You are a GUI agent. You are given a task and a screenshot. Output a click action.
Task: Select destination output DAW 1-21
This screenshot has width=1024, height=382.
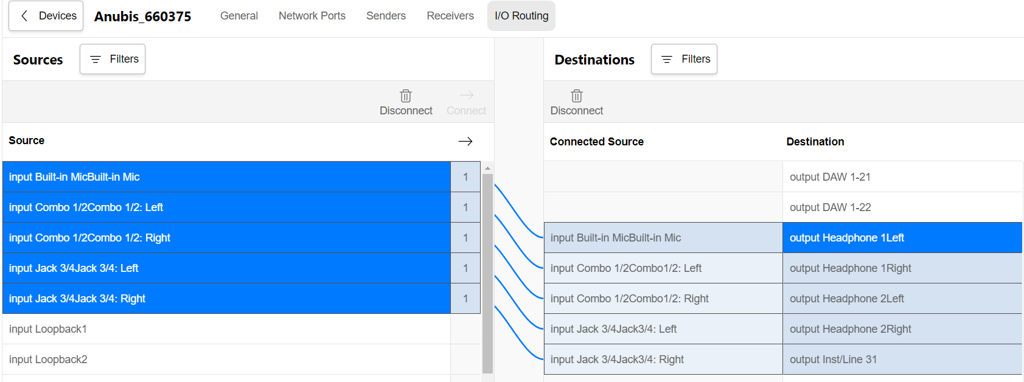903,177
